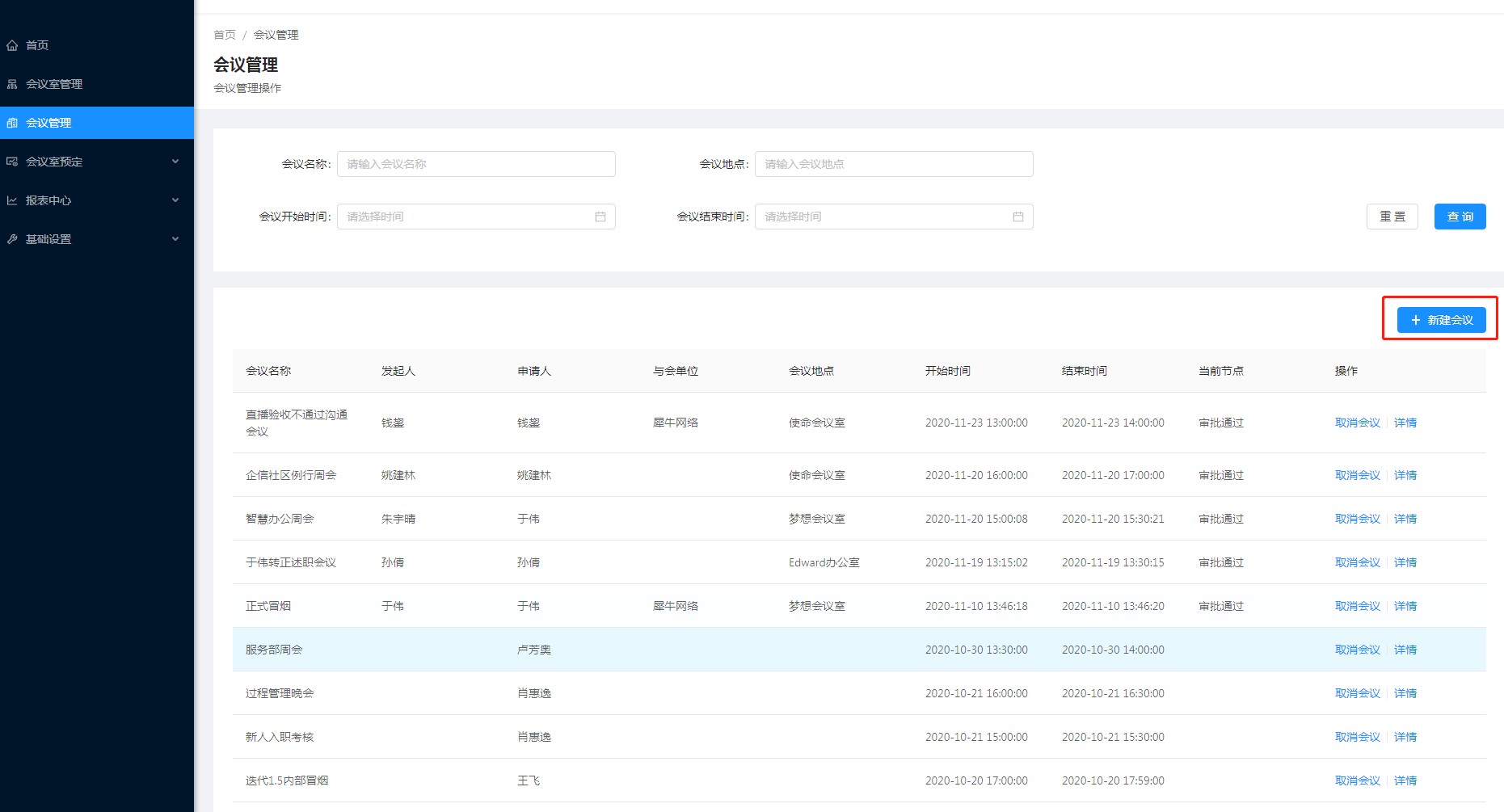Screen dimensions: 1504x812
Task: Cancel the 企信社区例行周会 meeting
Action: (1358, 475)
